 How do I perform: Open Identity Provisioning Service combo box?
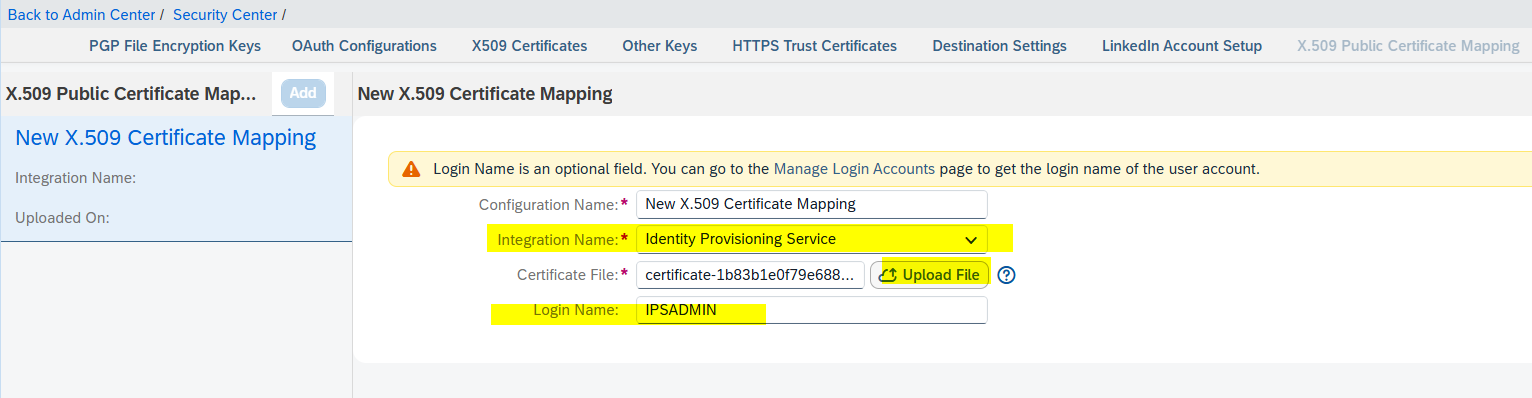[812, 240]
